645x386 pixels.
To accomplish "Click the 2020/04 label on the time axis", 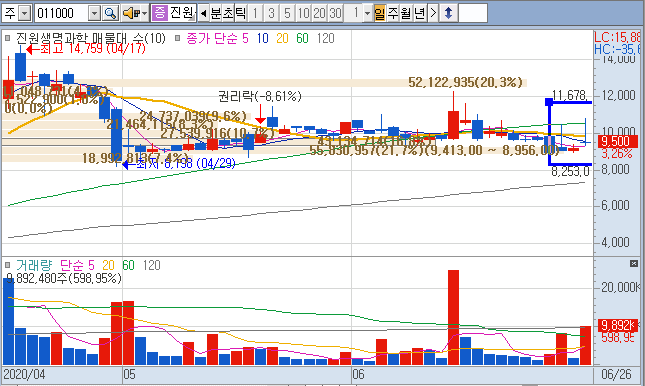I will [x=24, y=374].
